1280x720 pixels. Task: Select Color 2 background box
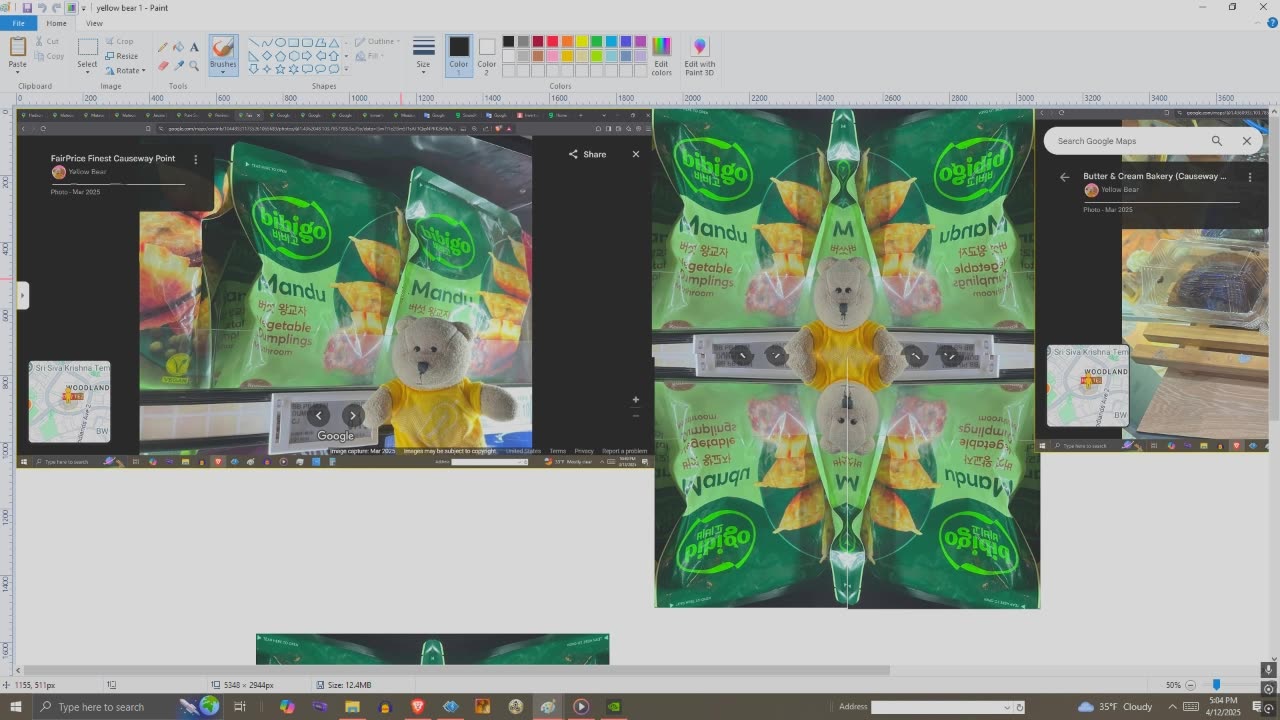point(486,56)
